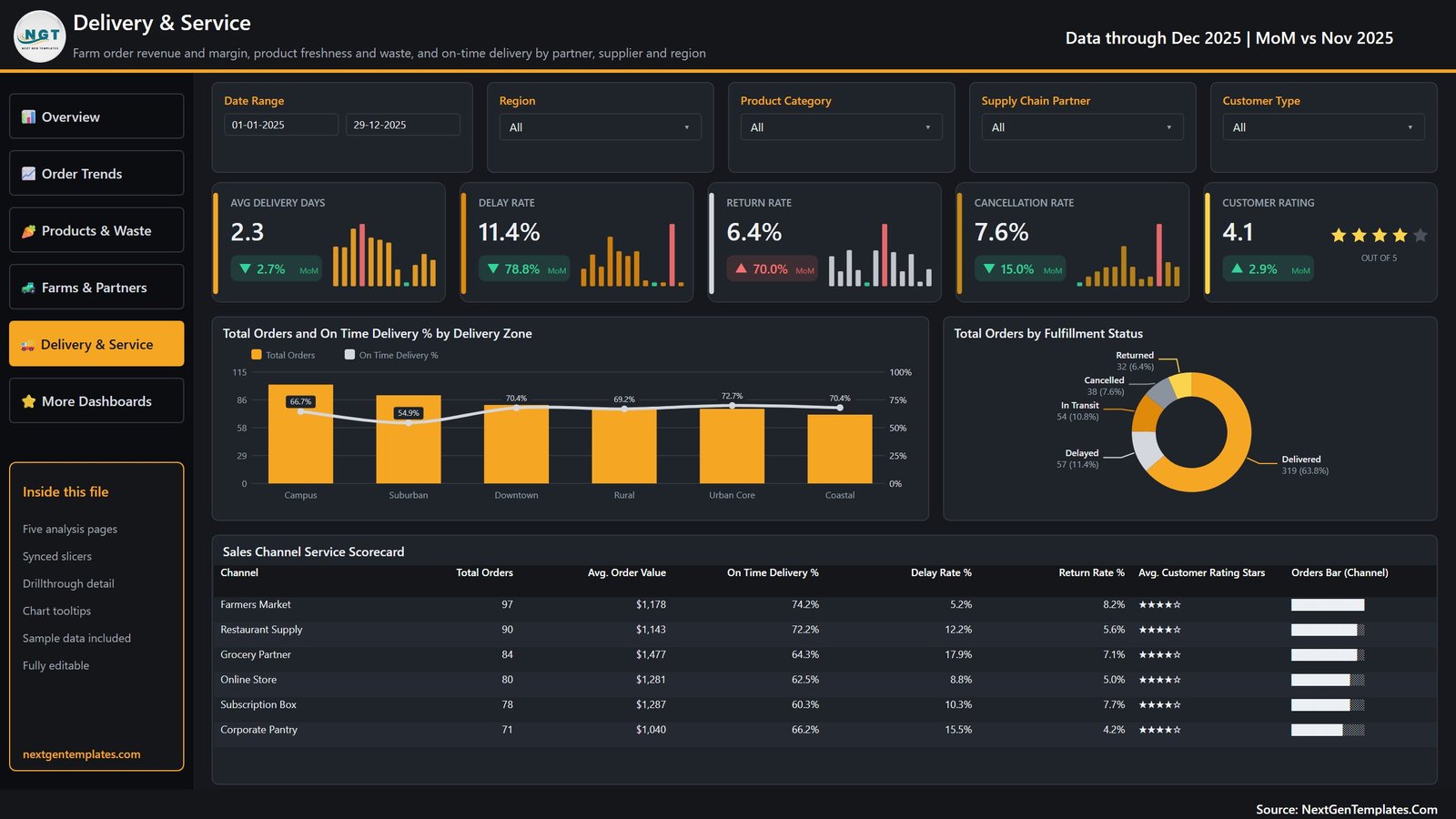The height and width of the screenshot is (819, 1456).
Task: Click the Suburban 54.9% data label
Action: coord(409,413)
